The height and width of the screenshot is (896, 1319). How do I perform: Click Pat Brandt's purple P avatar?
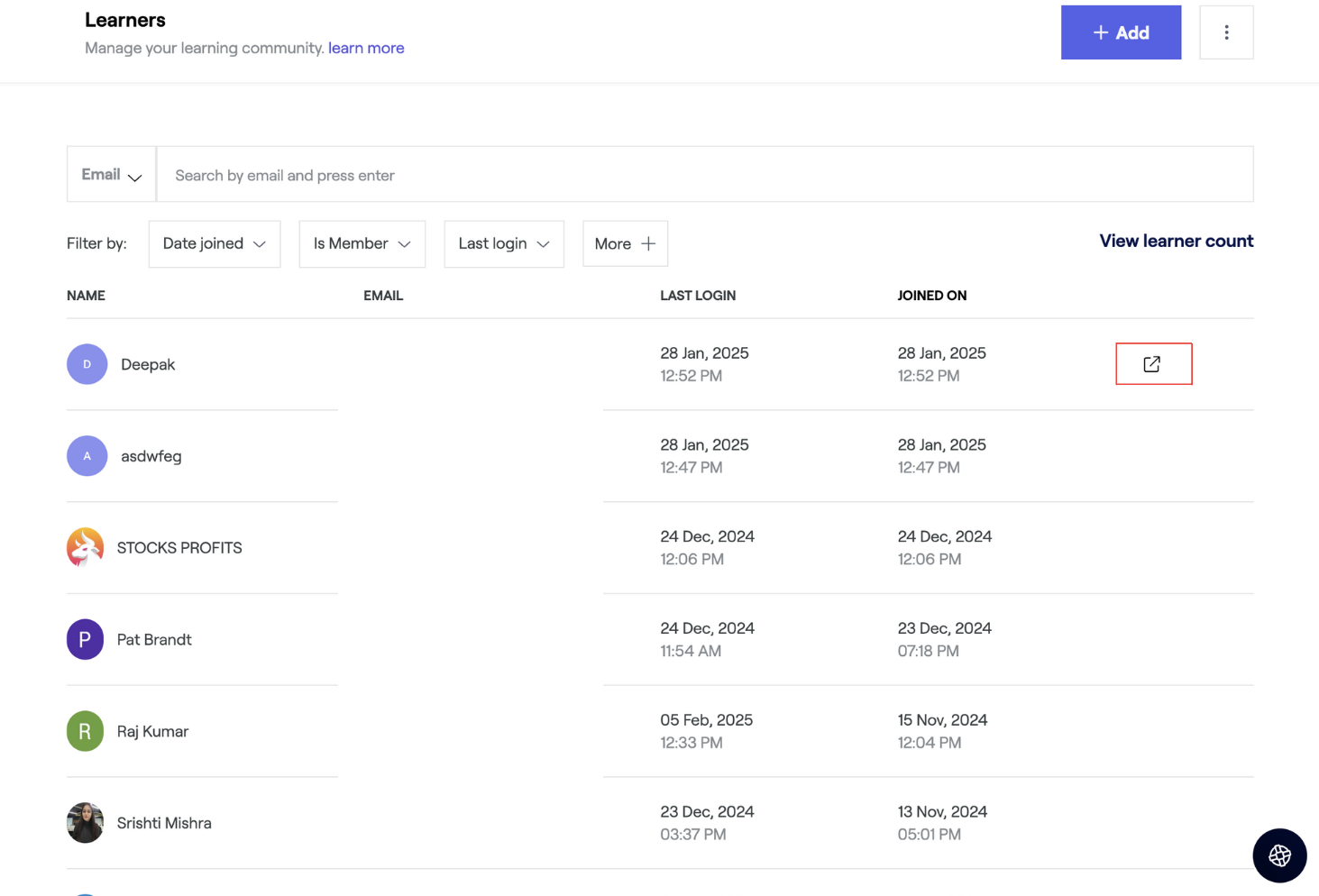[86, 639]
